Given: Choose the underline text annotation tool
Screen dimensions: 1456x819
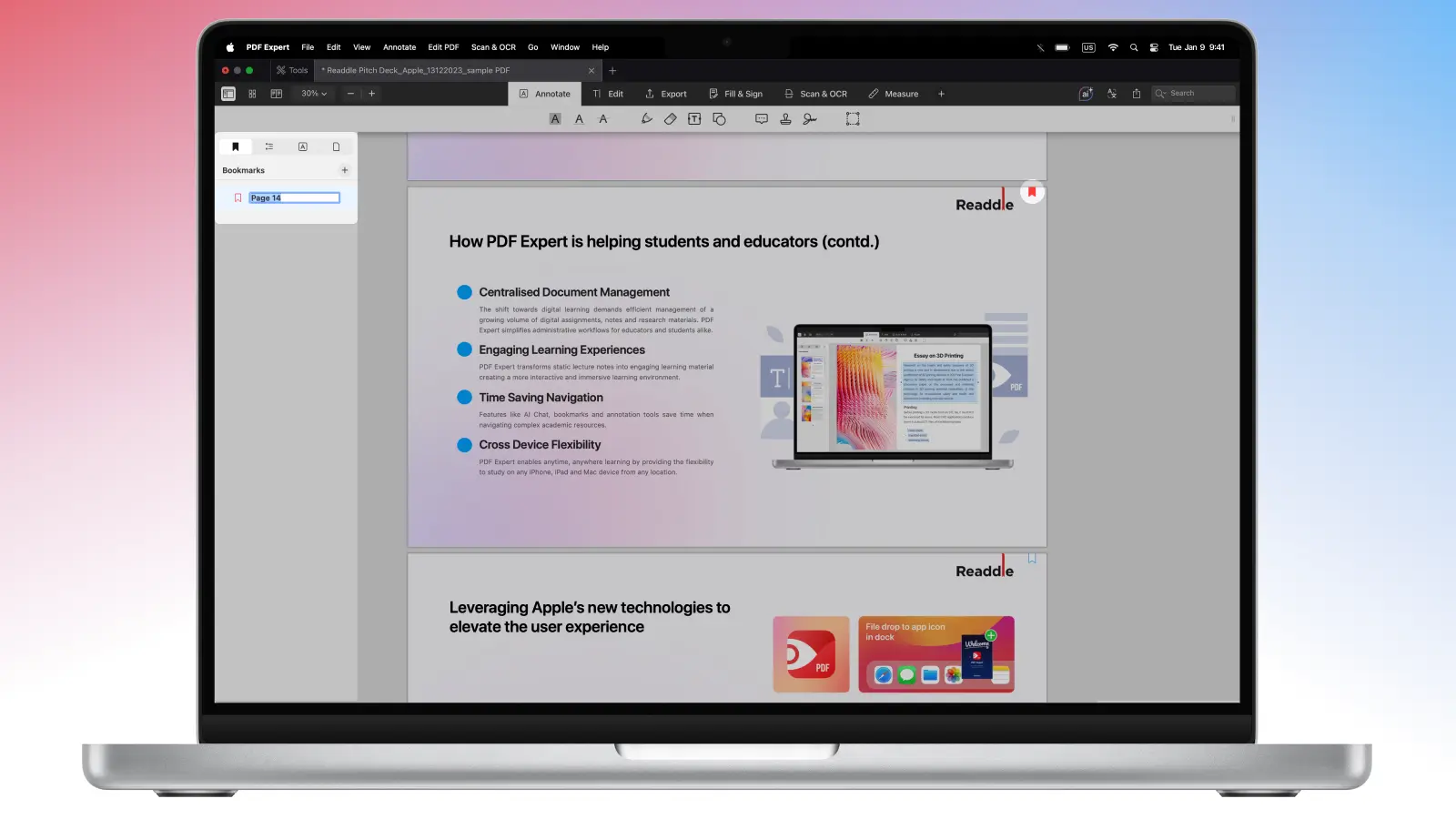Looking at the screenshot, I should [579, 119].
